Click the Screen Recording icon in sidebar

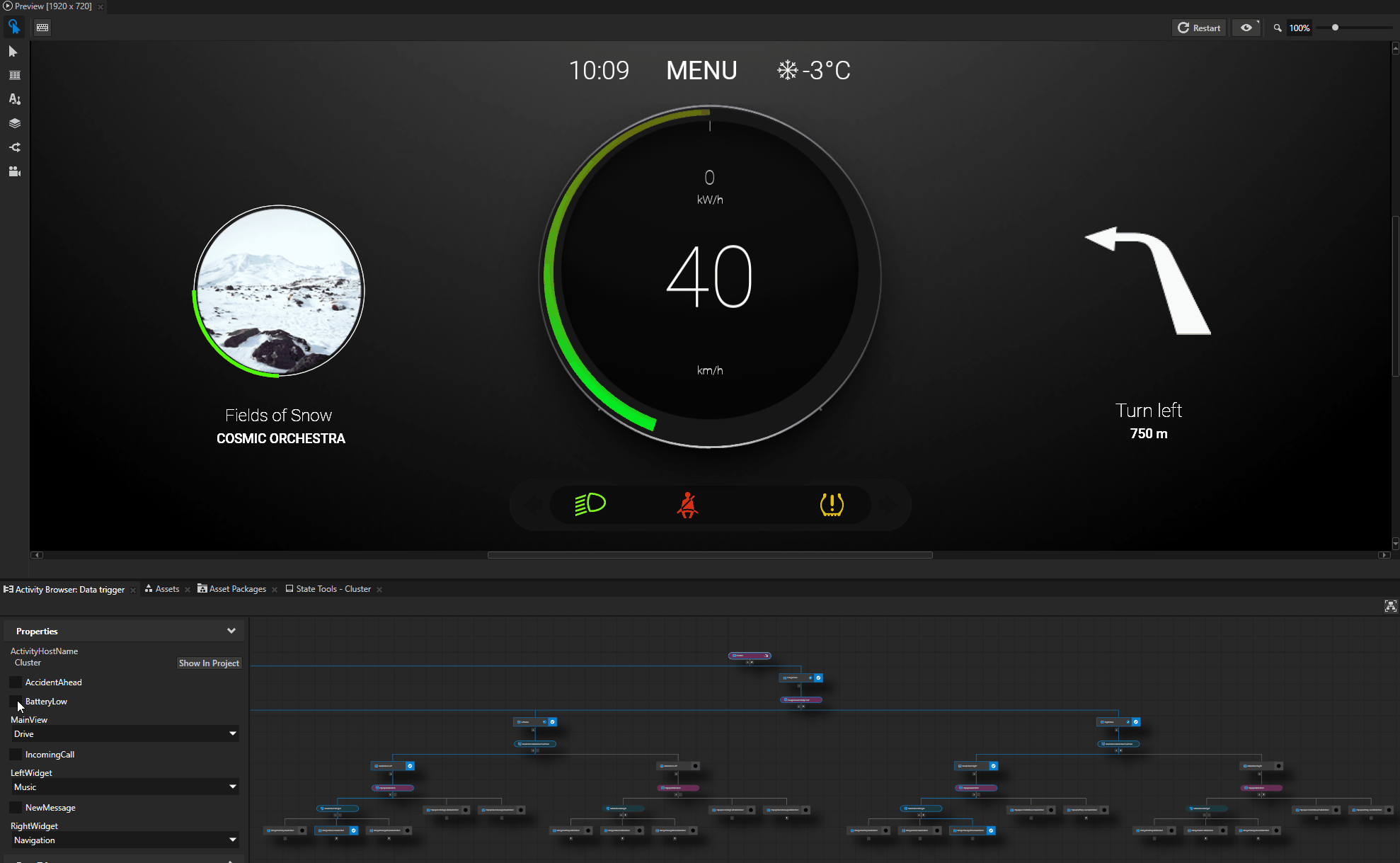tap(14, 171)
